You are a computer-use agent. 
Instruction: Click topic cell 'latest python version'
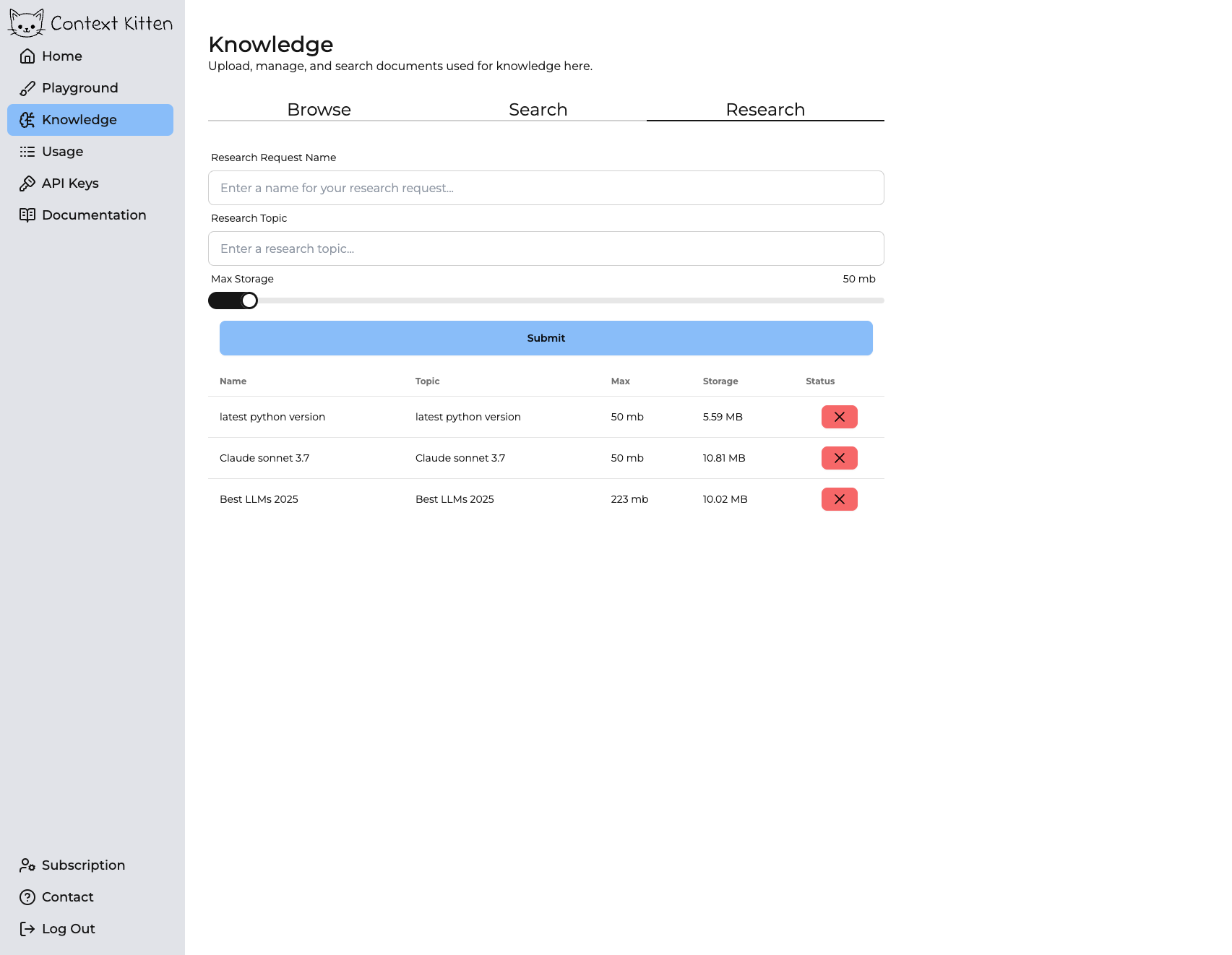[x=468, y=417]
